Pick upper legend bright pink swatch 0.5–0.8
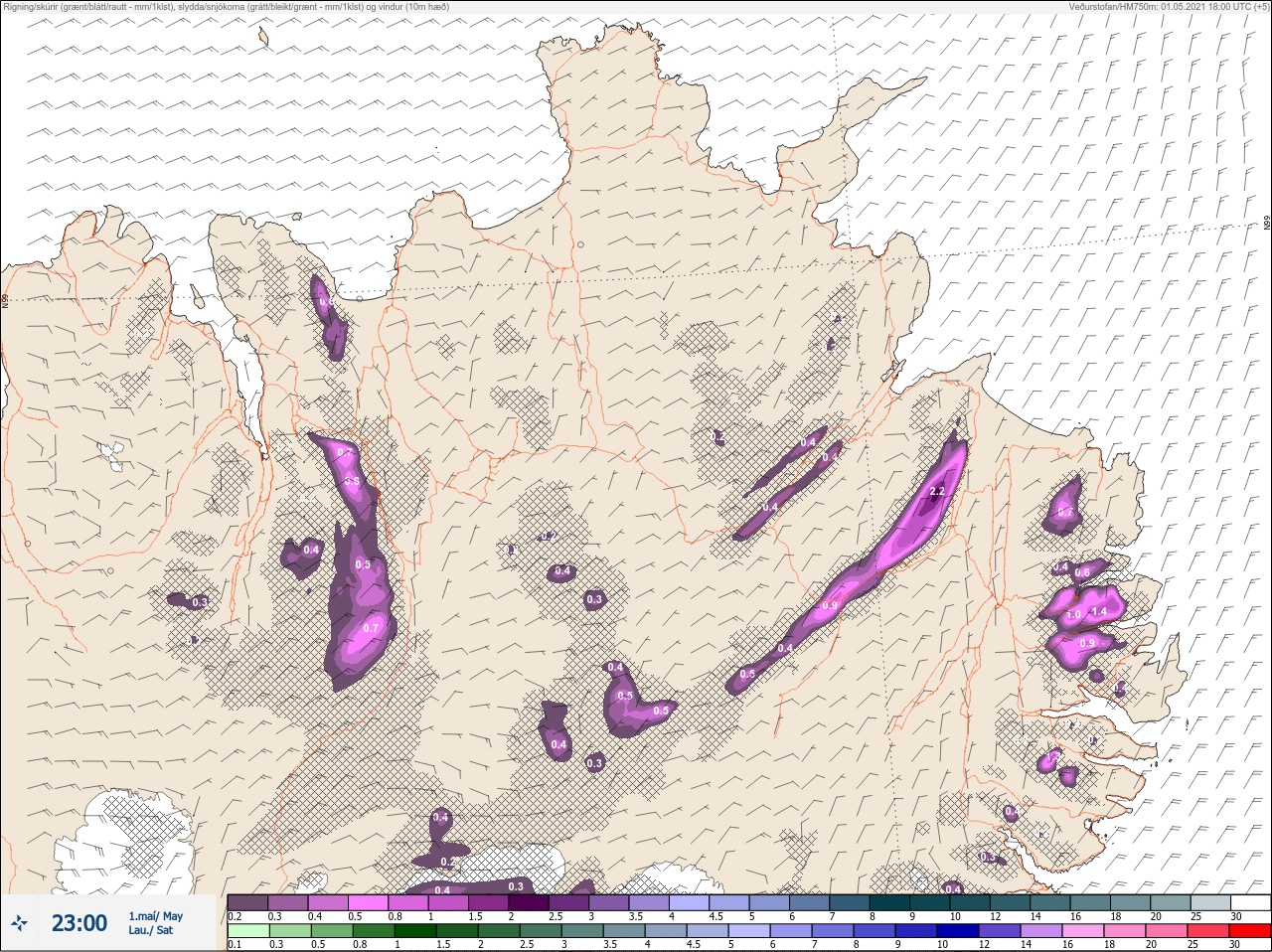This screenshot has width=1272, height=952. tap(369, 902)
